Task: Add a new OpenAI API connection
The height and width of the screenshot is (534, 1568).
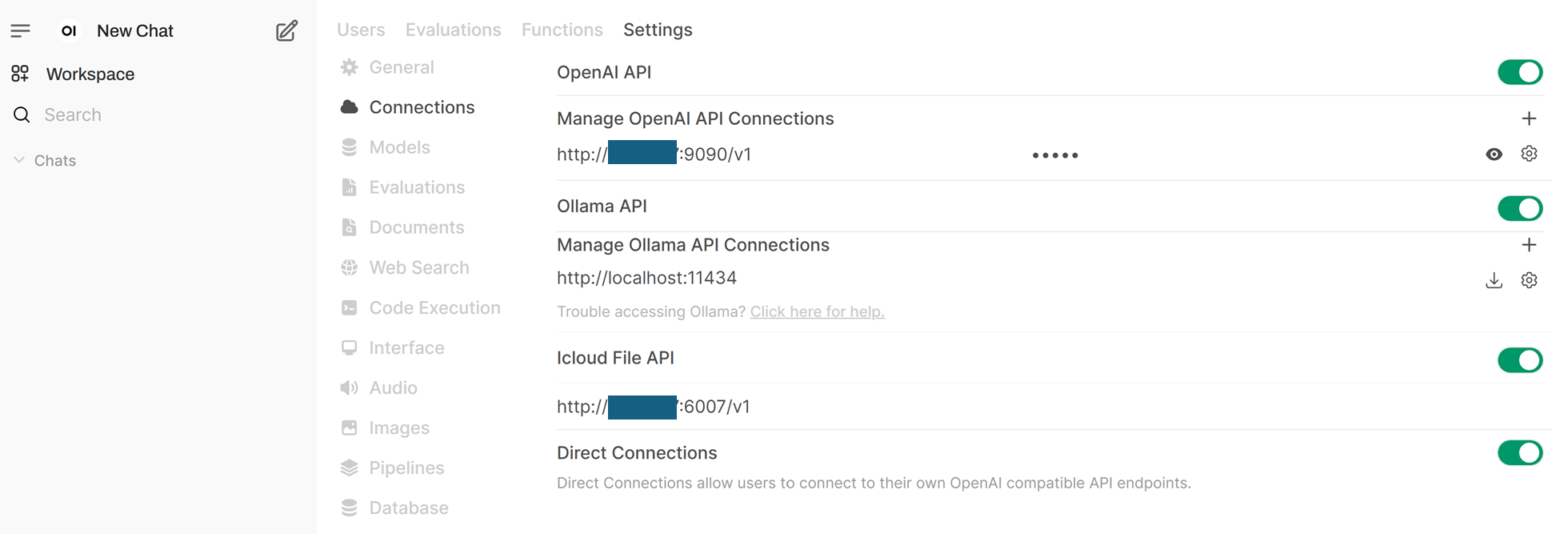Action: coord(1528,118)
